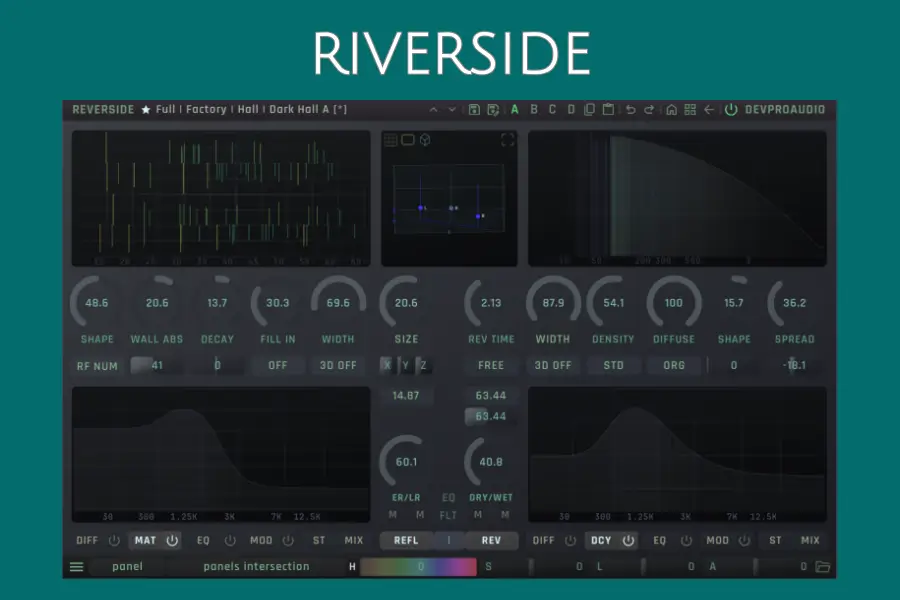Select the MAT tab
Screen dimensions: 900x600
(145, 540)
